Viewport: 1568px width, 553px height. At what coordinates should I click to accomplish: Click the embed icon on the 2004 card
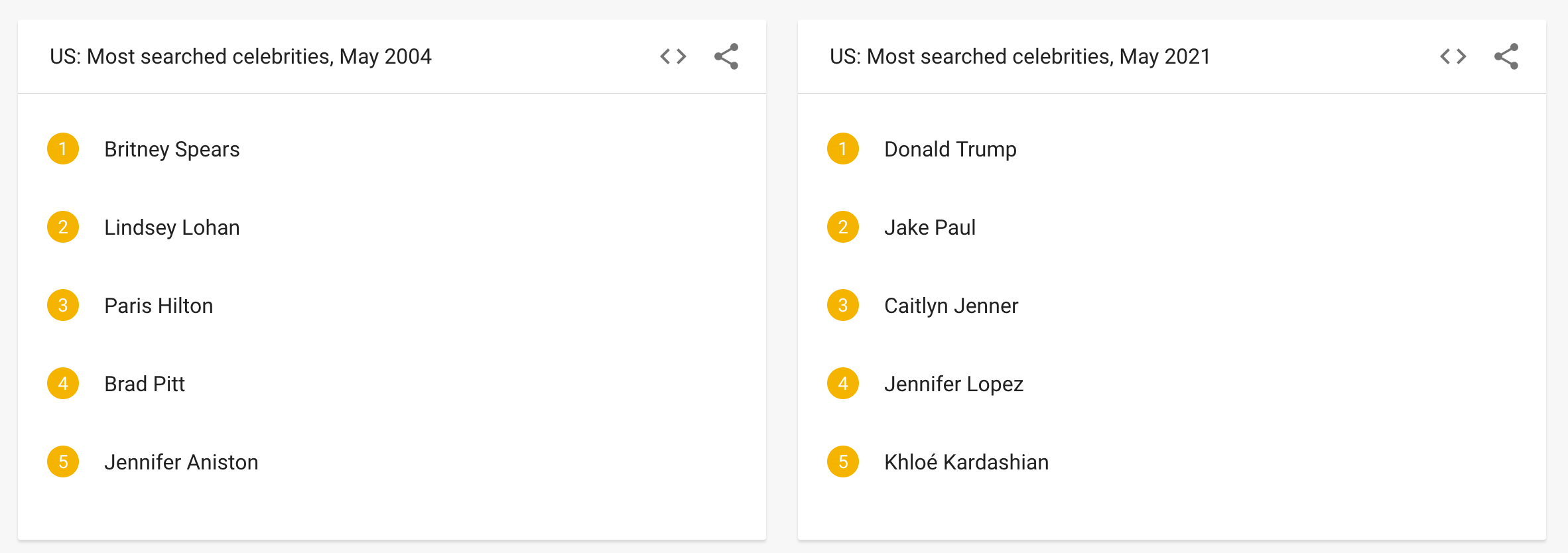(x=672, y=56)
